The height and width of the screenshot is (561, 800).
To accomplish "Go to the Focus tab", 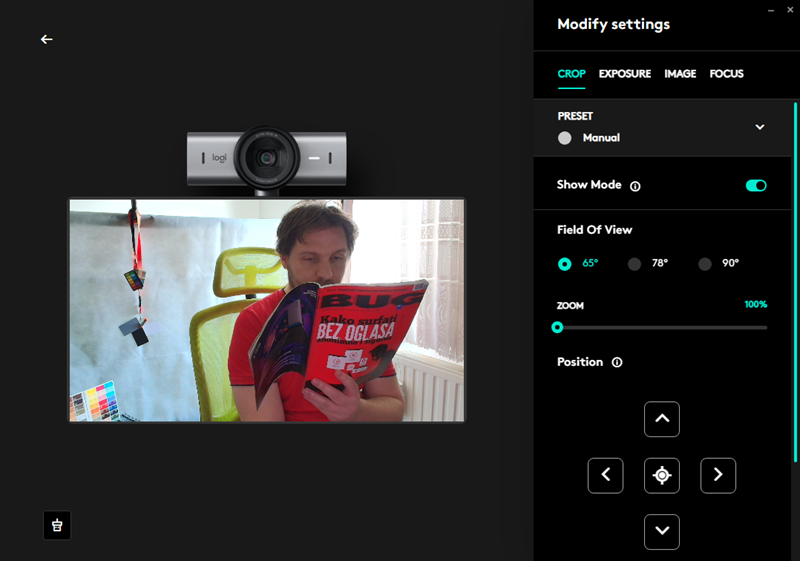I will [x=726, y=74].
